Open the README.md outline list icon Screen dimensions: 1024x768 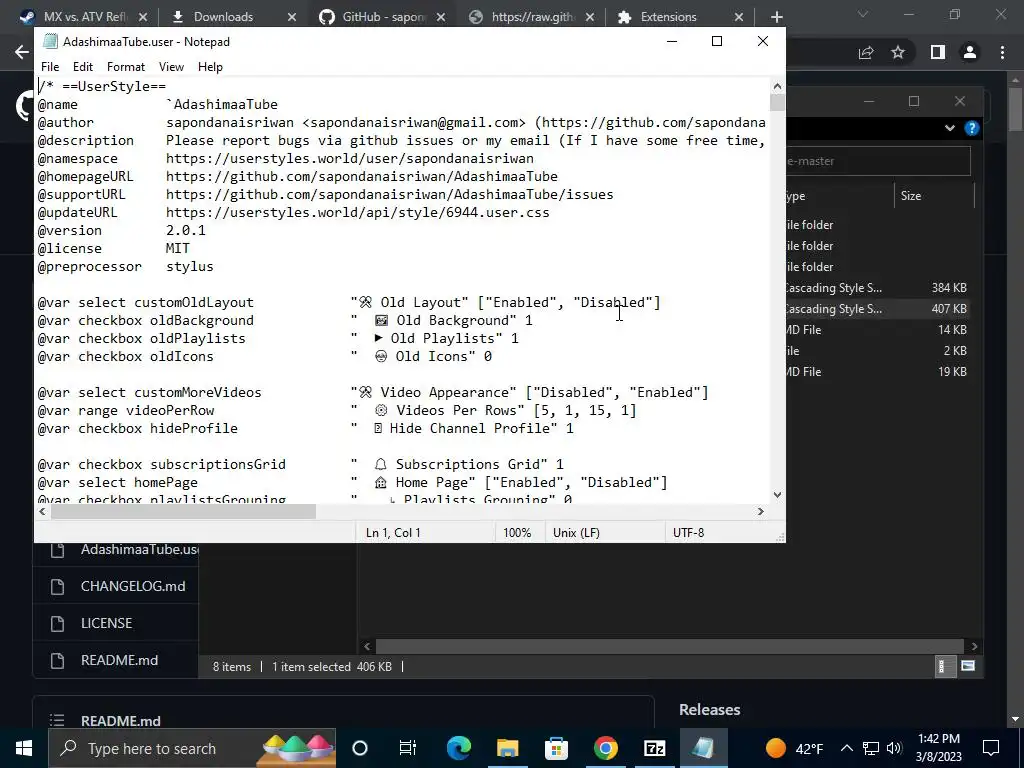(x=57, y=720)
